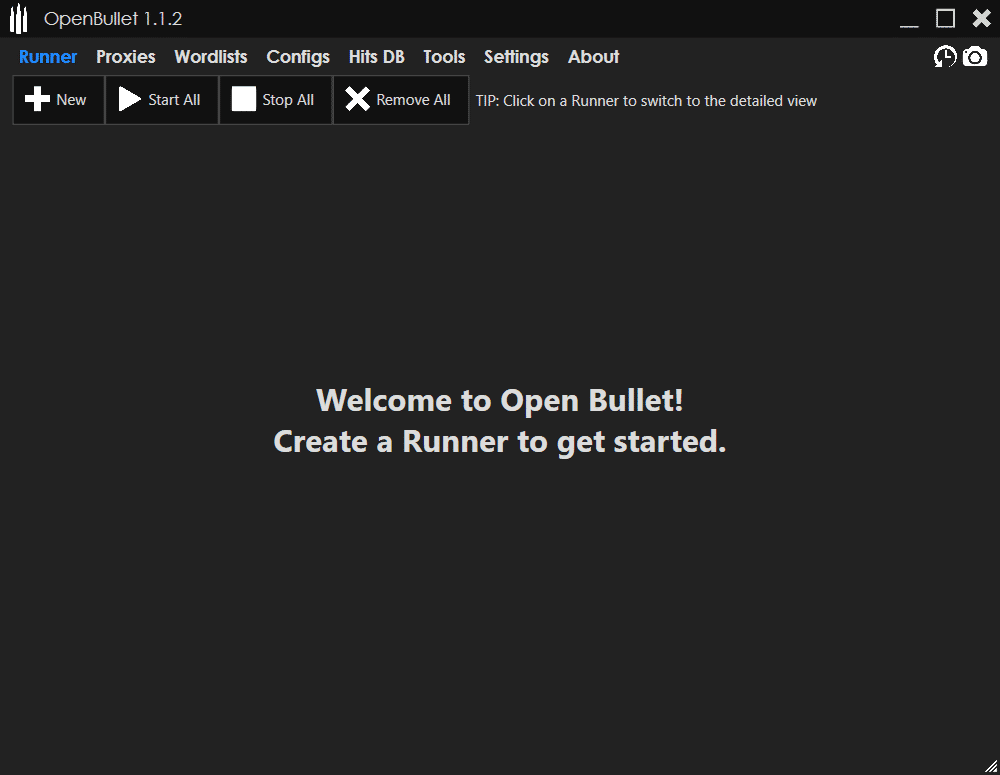Viewport: 1000px width, 775px height.
Task: Take a screenshot with the camera icon
Action: [x=974, y=57]
